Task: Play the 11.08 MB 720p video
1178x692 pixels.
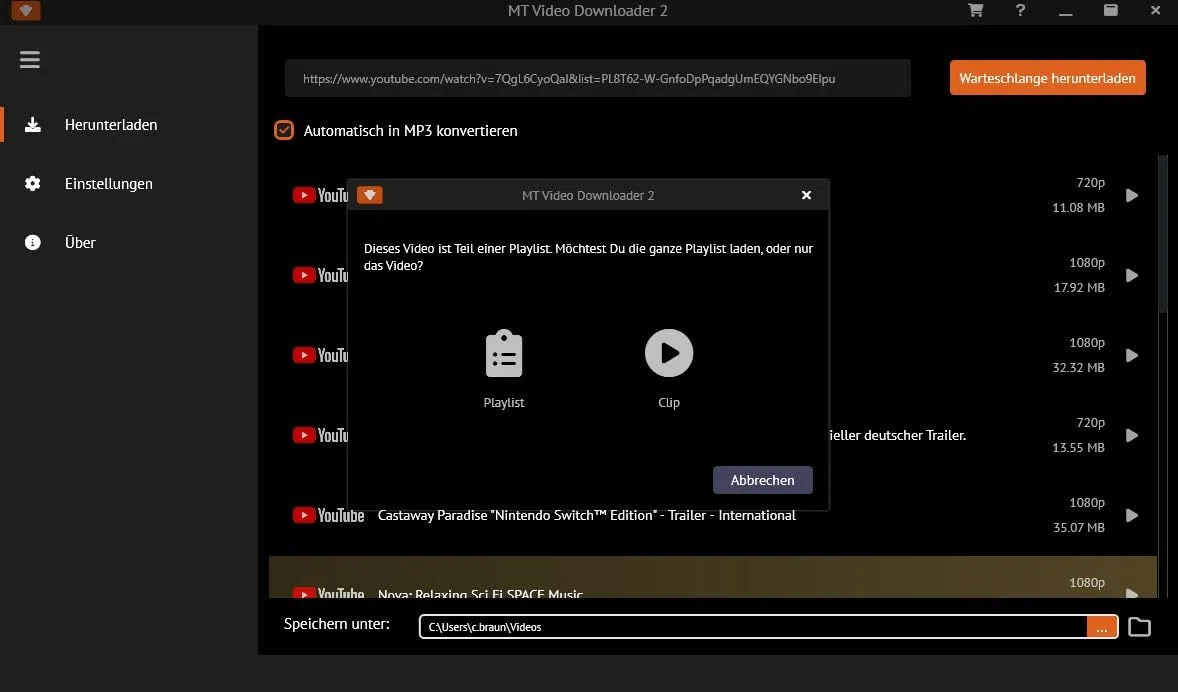Action: 1131,195
